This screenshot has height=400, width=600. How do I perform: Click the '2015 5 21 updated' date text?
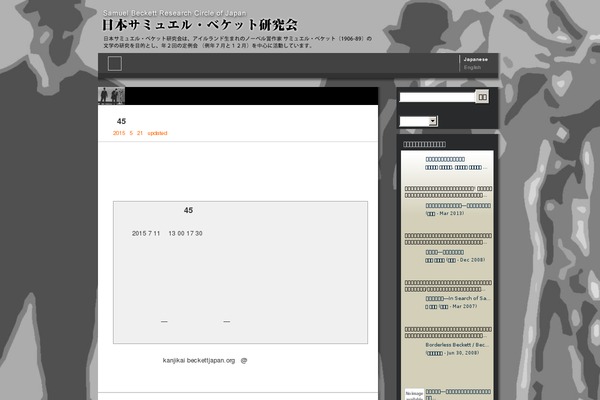(140, 133)
